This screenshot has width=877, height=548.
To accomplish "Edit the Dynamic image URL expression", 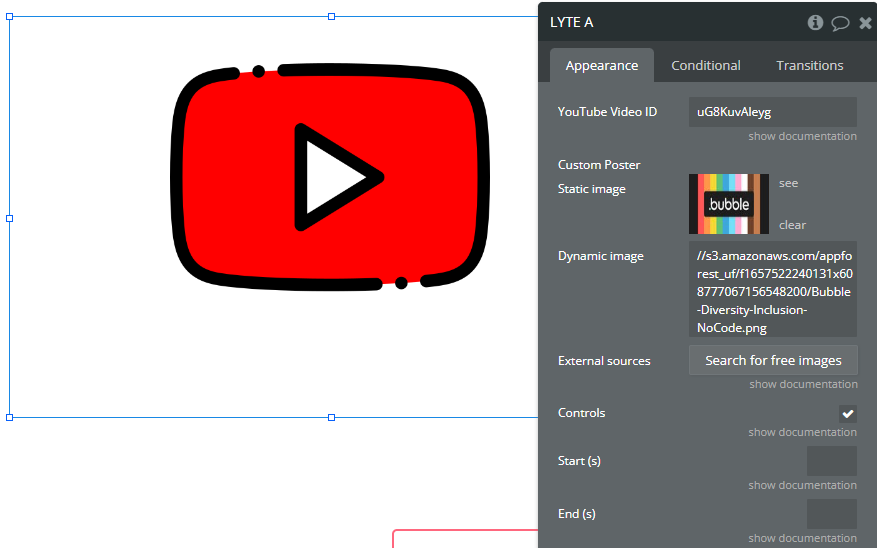I will (x=772, y=289).
